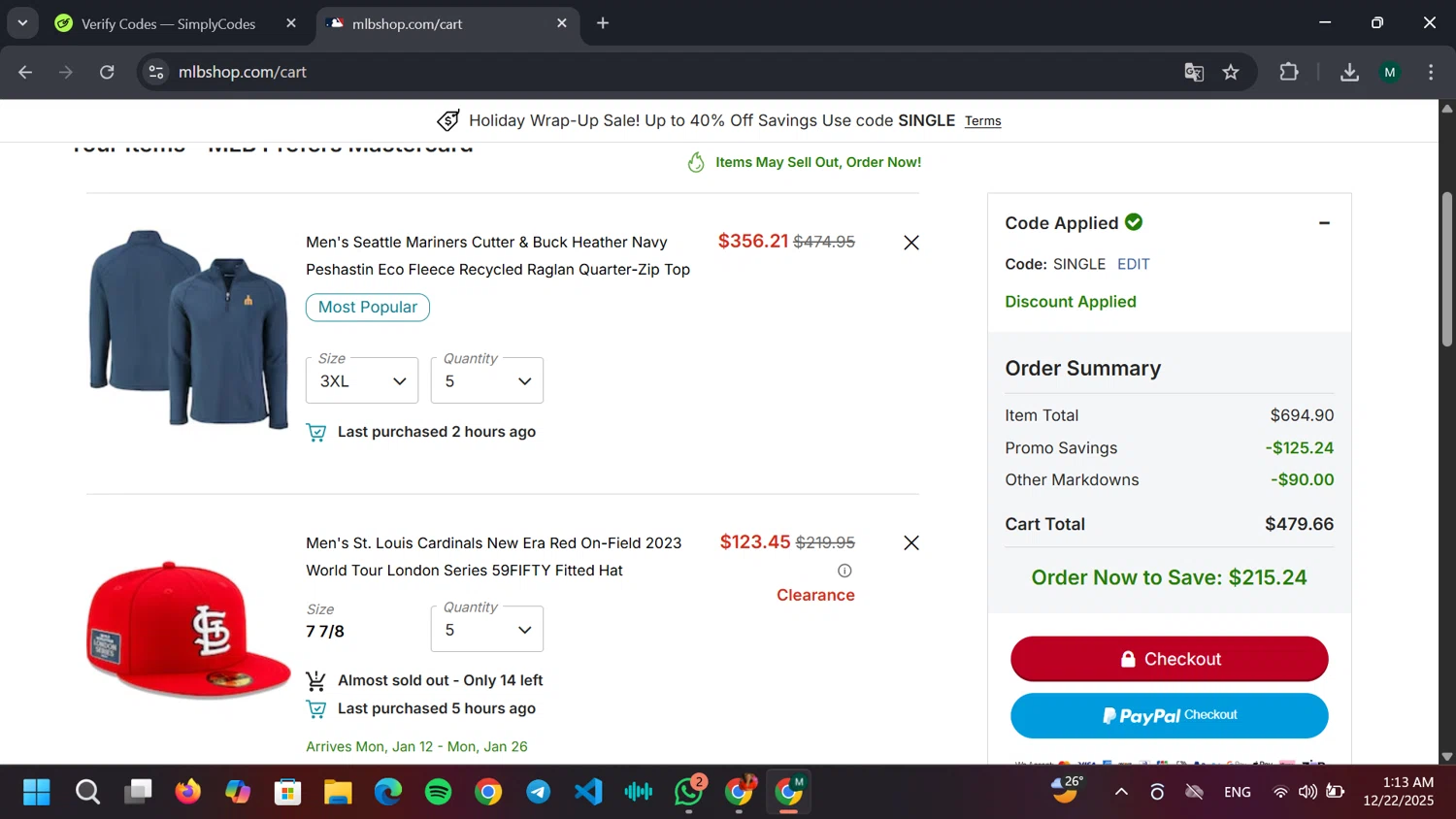Reload the mlbshop cart page
The width and height of the screenshot is (1456, 819).
pos(107,72)
